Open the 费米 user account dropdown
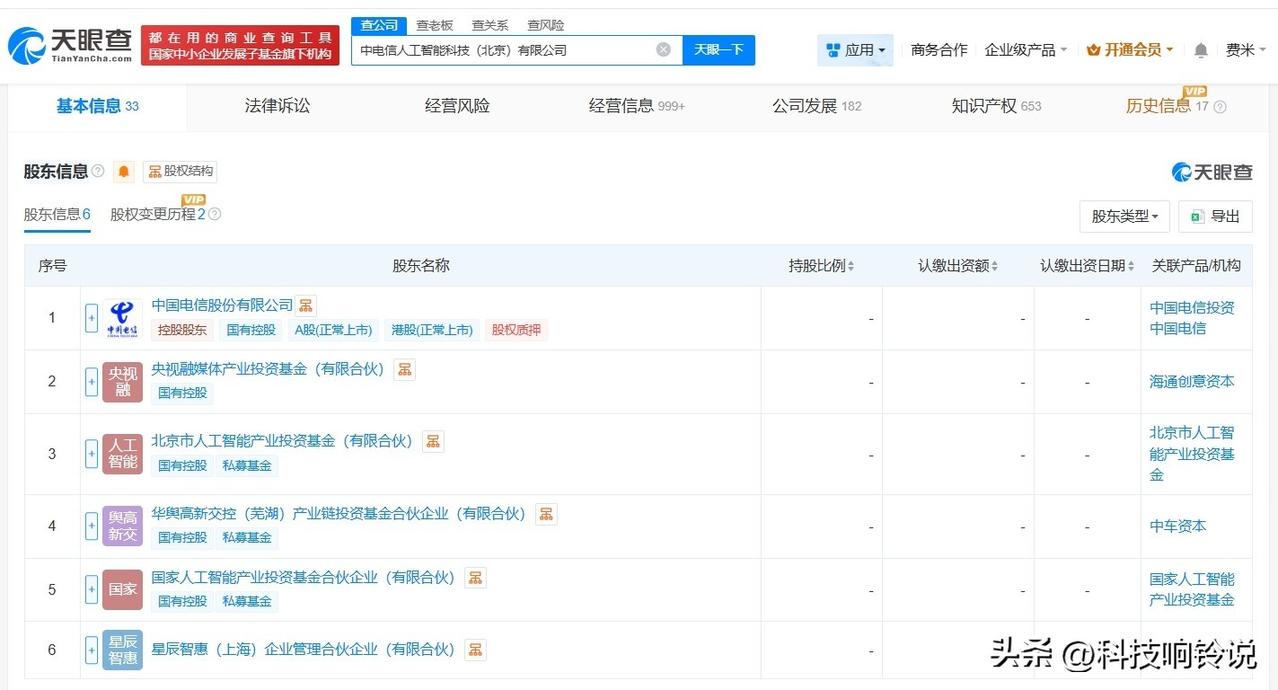The width and height of the screenshot is (1278, 690). [1247, 50]
